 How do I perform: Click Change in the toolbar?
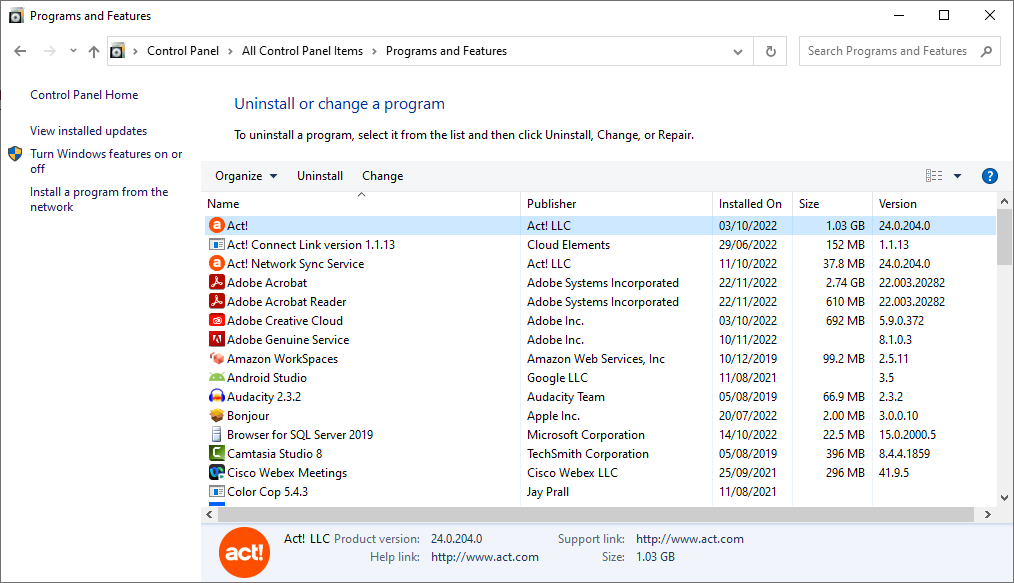click(x=382, y=176)
